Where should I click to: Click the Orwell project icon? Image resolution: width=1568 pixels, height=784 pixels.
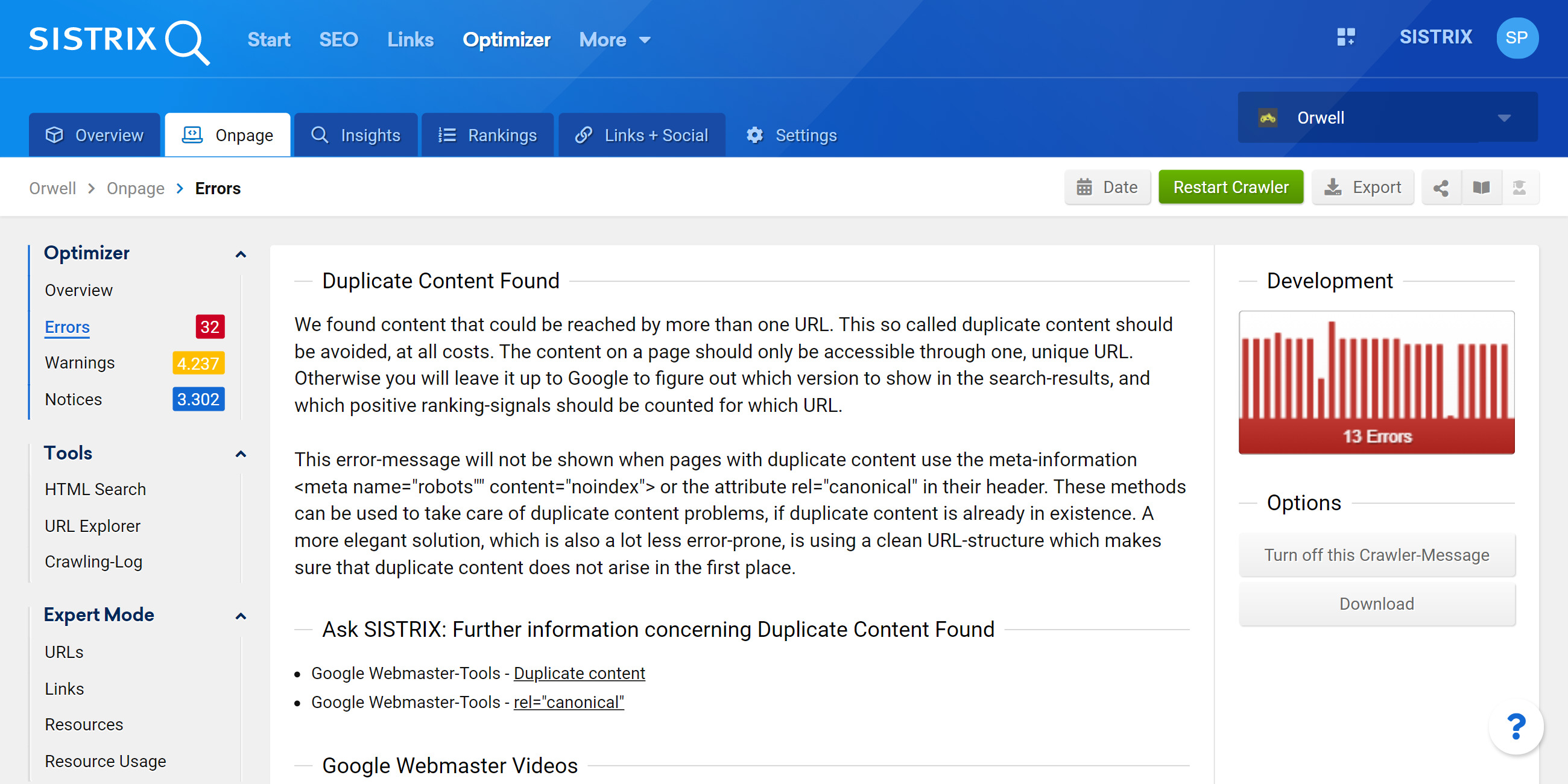click(x=1268, y=118)
